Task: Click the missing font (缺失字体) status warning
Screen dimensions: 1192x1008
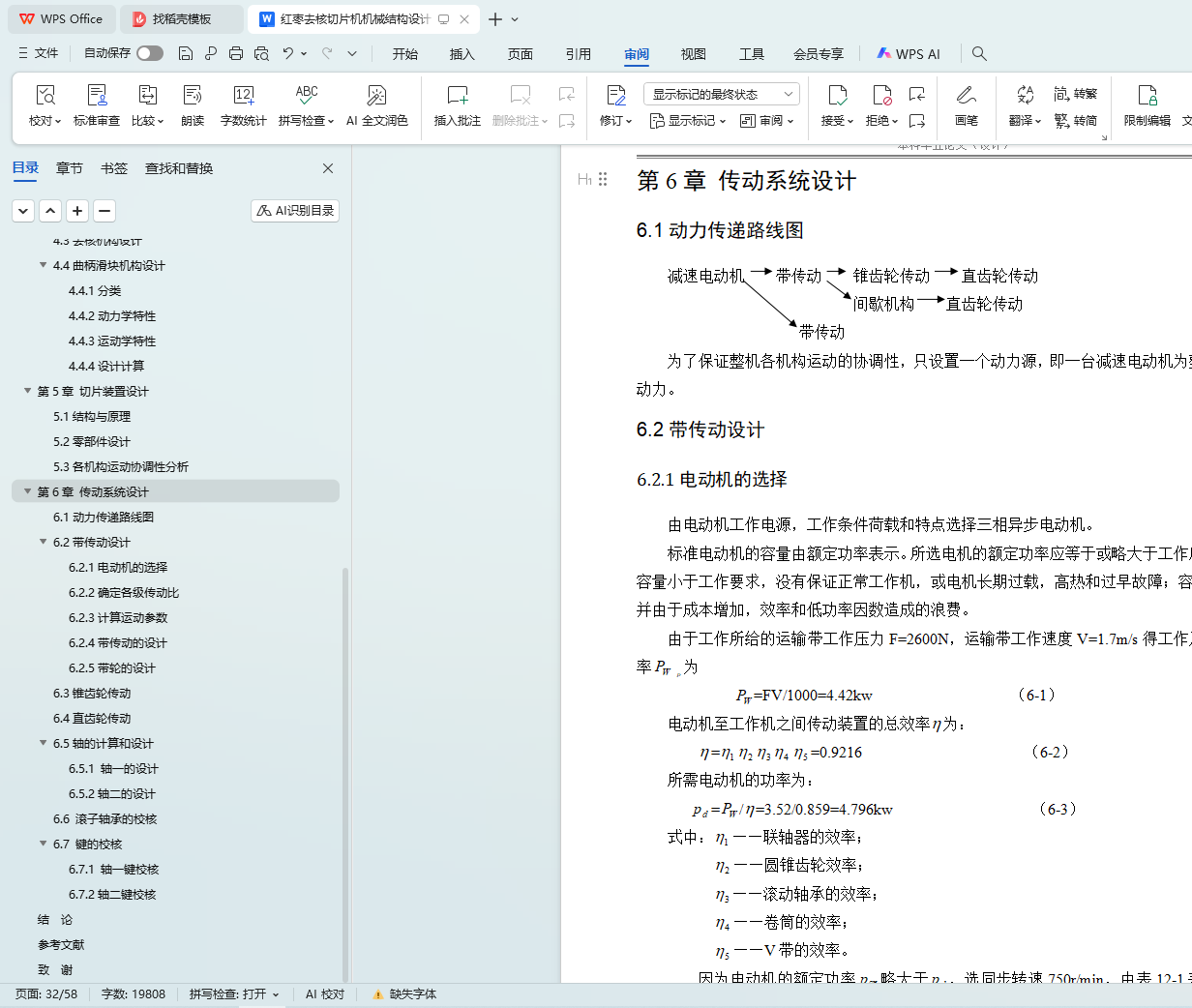Action: 405,993
